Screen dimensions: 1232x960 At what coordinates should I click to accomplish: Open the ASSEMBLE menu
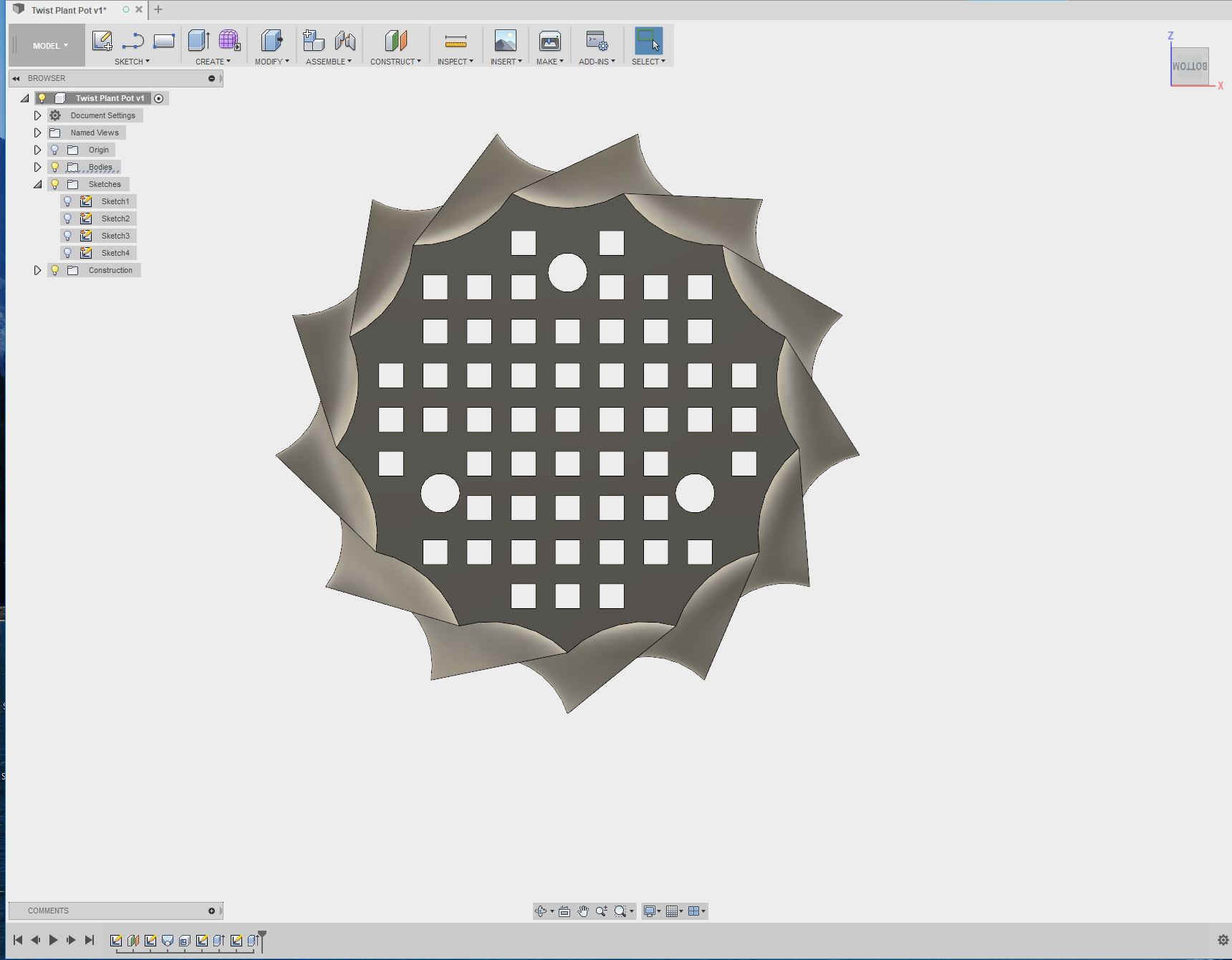[329, 62]
